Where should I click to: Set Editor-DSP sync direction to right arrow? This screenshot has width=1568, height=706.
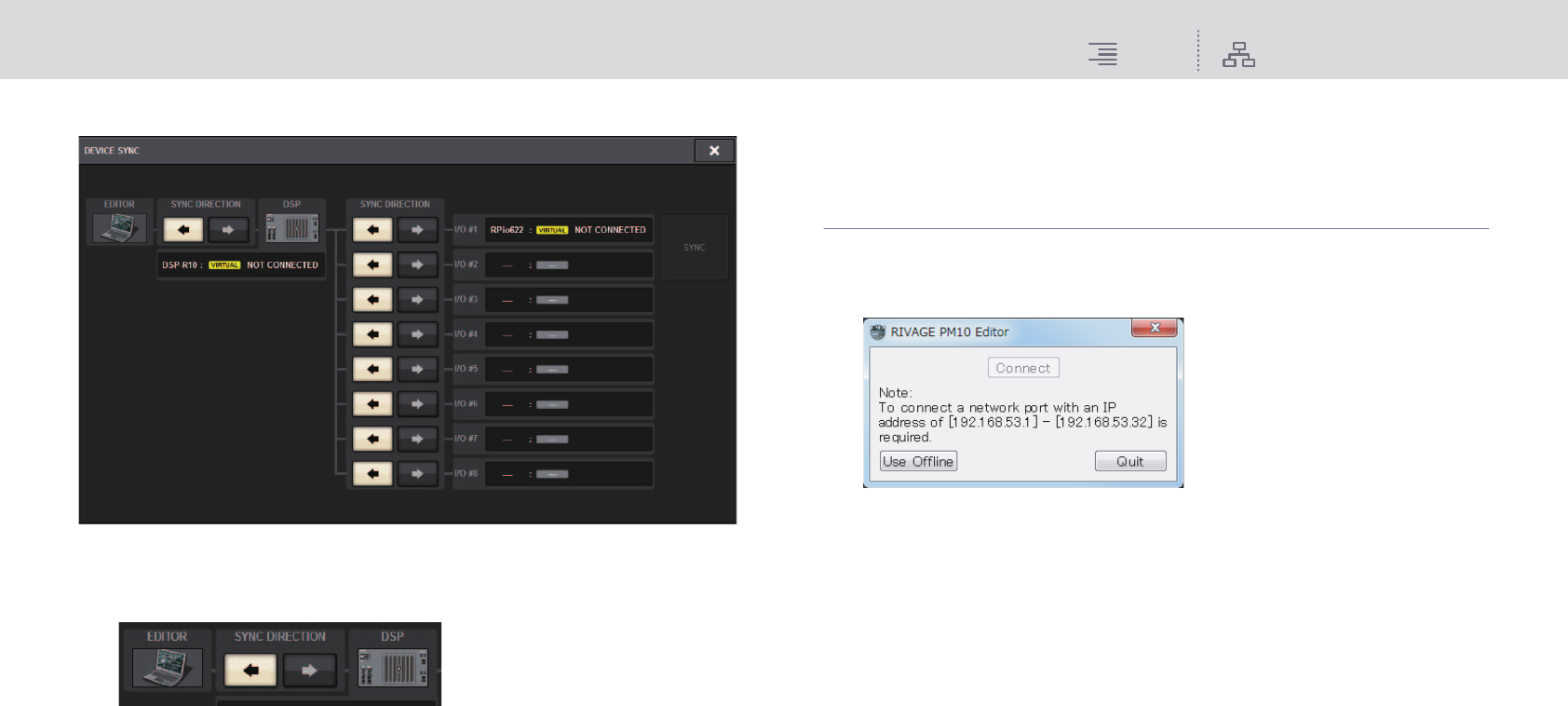coord(228,229)
